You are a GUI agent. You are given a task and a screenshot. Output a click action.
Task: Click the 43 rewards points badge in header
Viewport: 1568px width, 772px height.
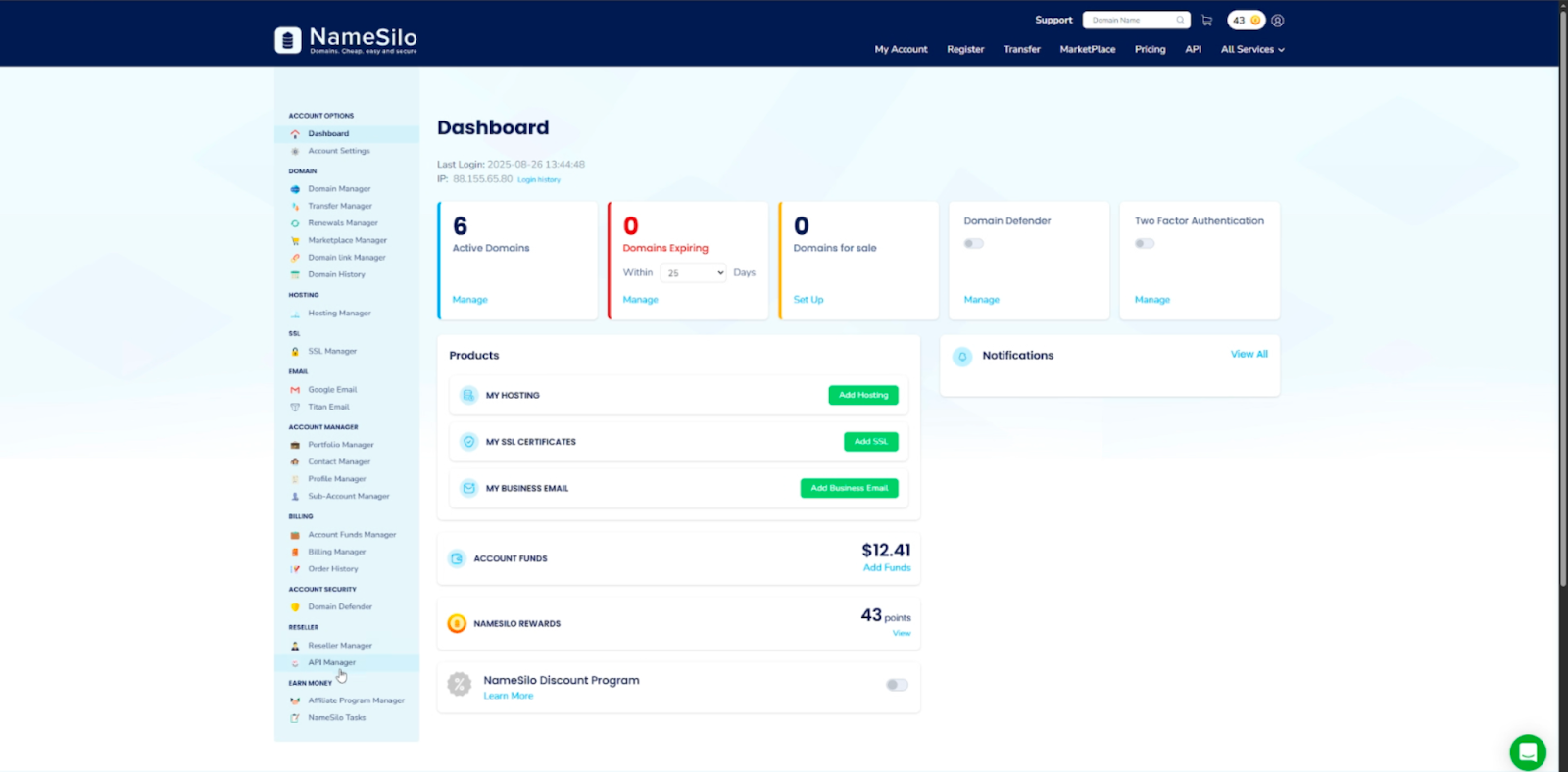[1247, 20]
